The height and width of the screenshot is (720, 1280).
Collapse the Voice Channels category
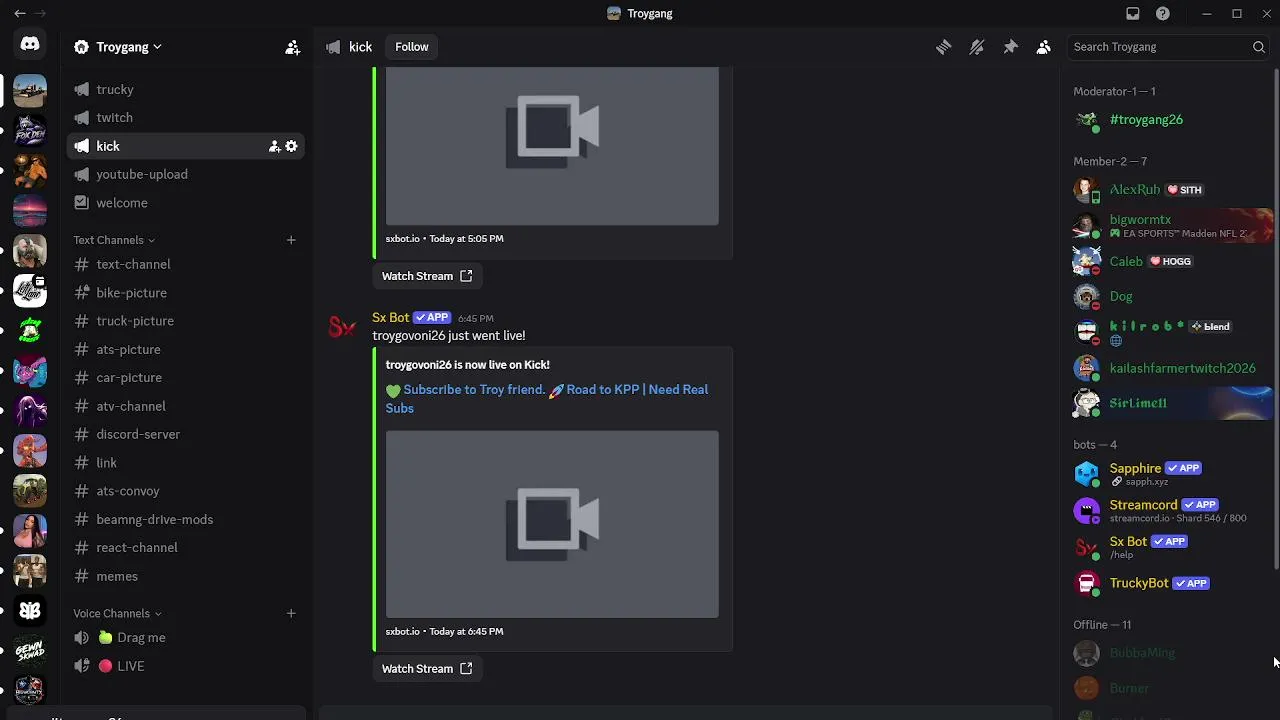tap(117, 613)
